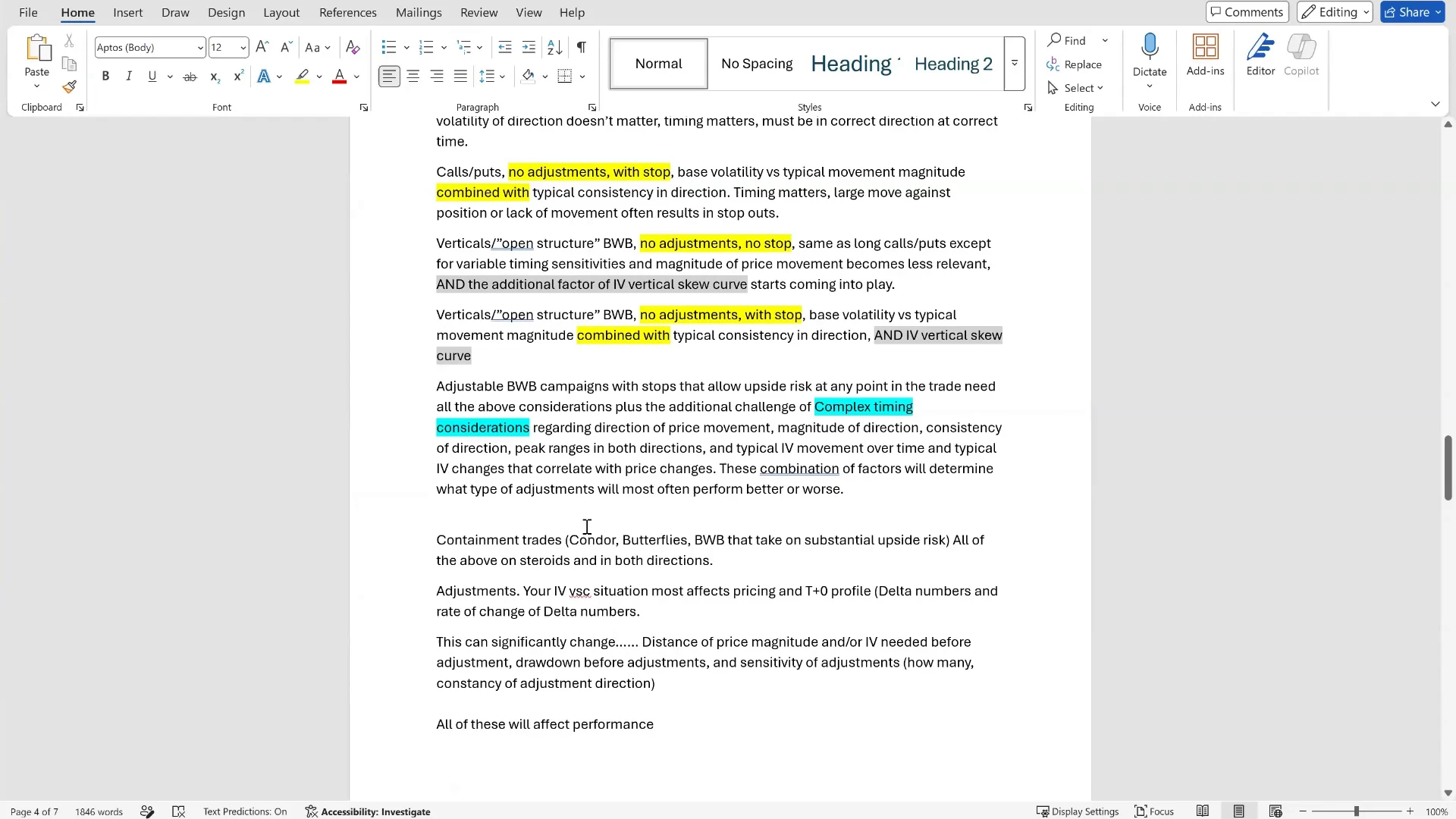This screenshot has width=1456, height=819.
Task: Apply superscript formatting
Action: pos(238,76)
